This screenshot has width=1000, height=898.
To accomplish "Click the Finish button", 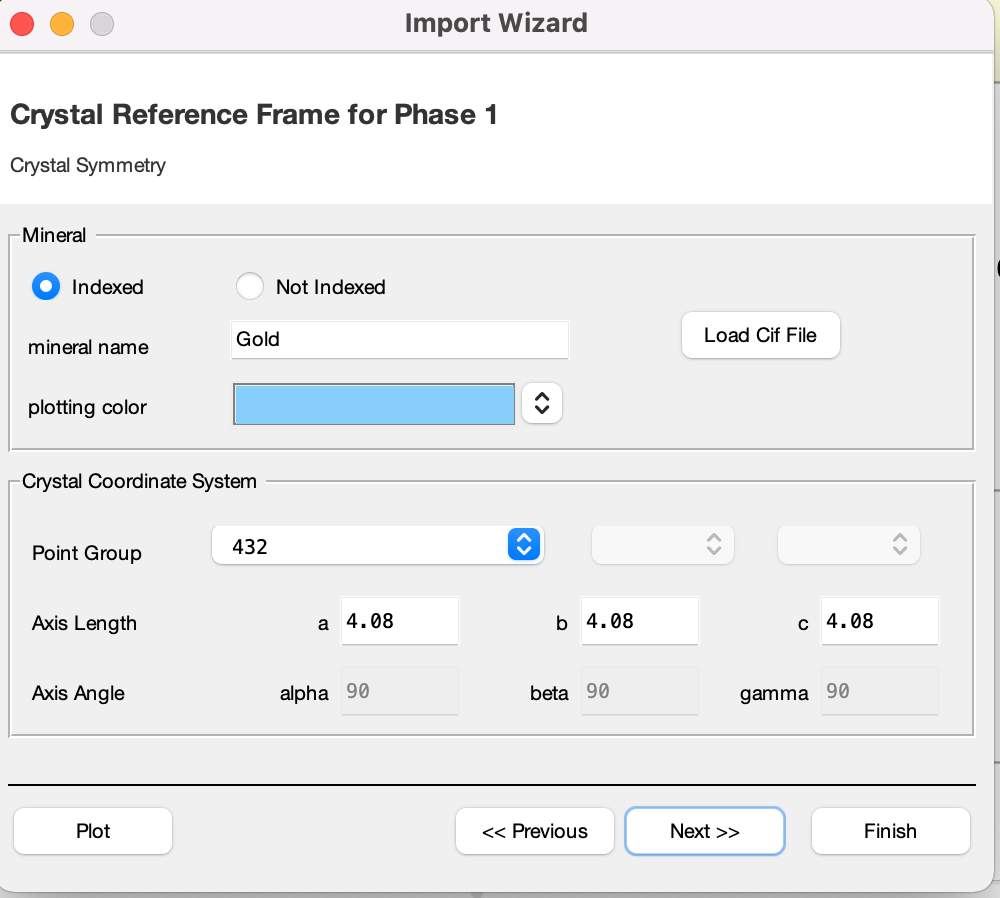I will [890, 831].
